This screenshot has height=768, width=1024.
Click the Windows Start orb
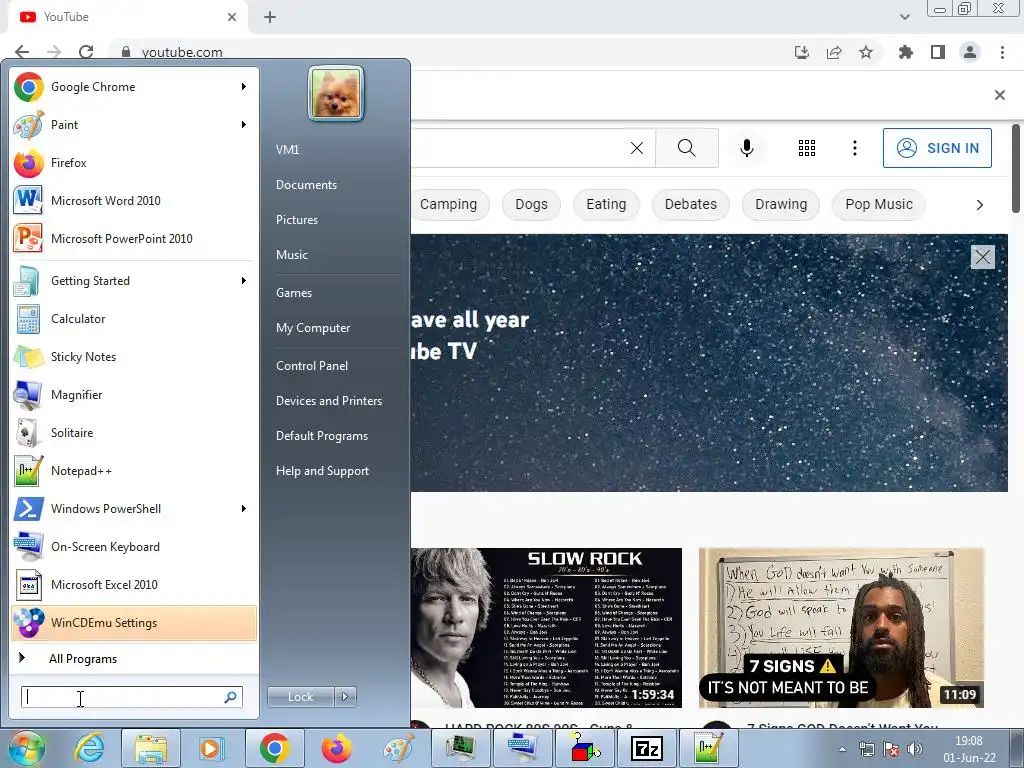pyautogui.click(x=26, y=748)
